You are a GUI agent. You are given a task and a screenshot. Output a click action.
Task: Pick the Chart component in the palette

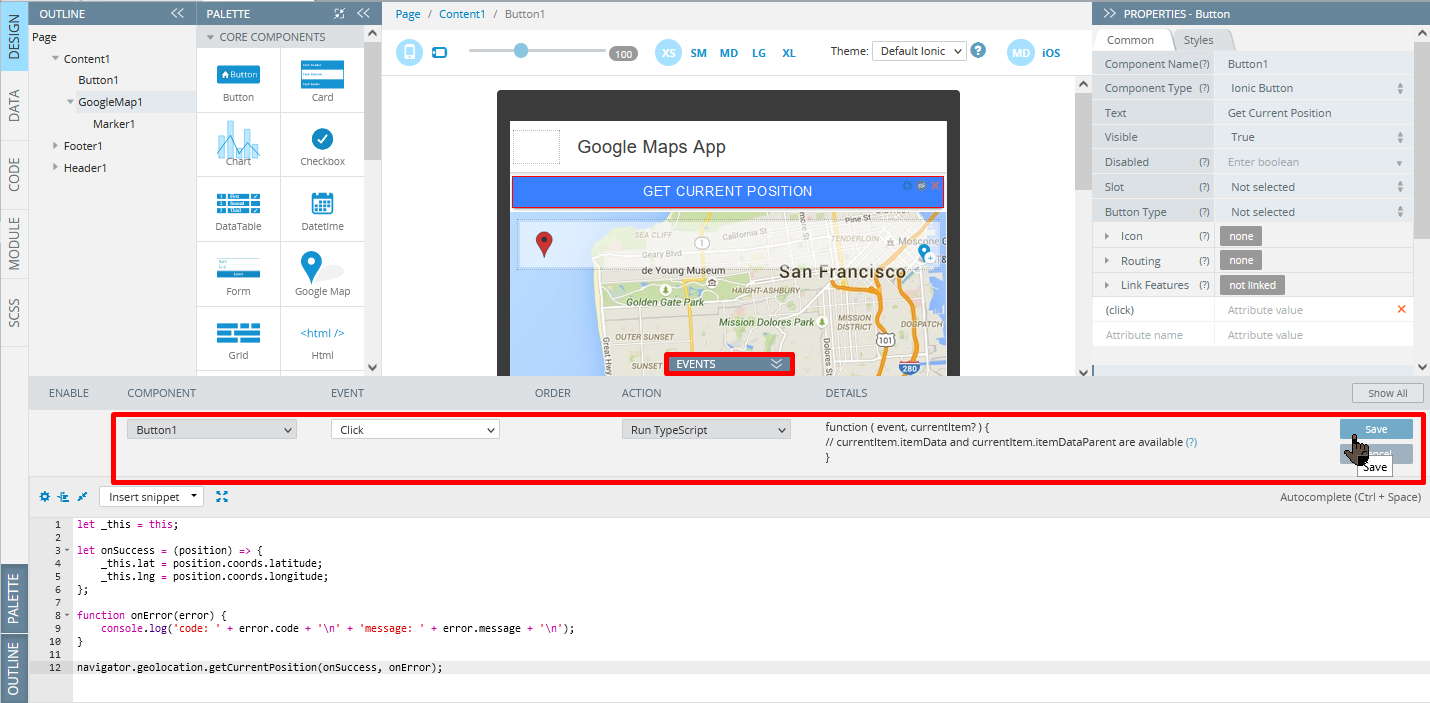coord(238,145)
